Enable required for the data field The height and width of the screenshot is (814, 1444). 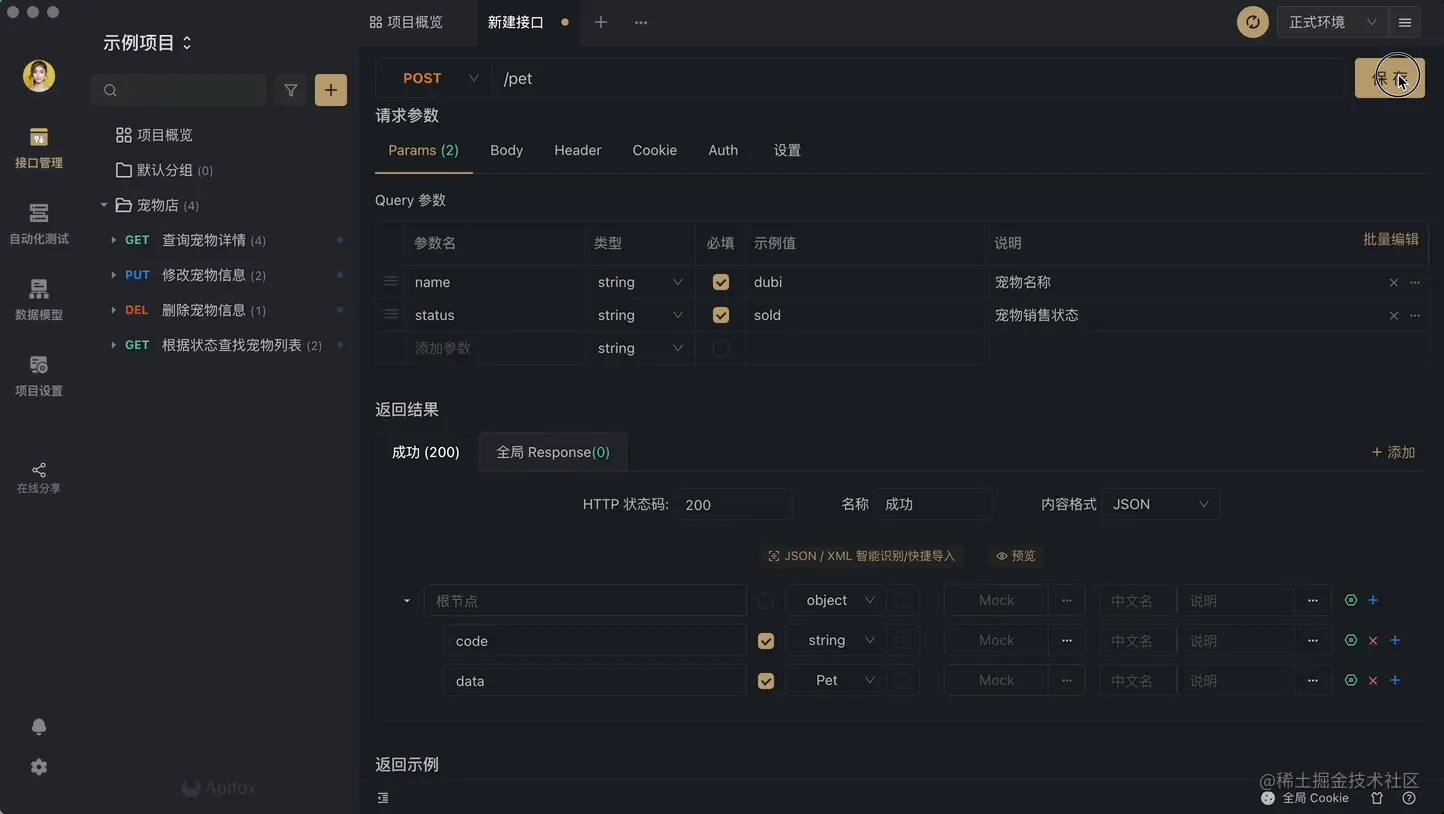(x=766, y=680)
